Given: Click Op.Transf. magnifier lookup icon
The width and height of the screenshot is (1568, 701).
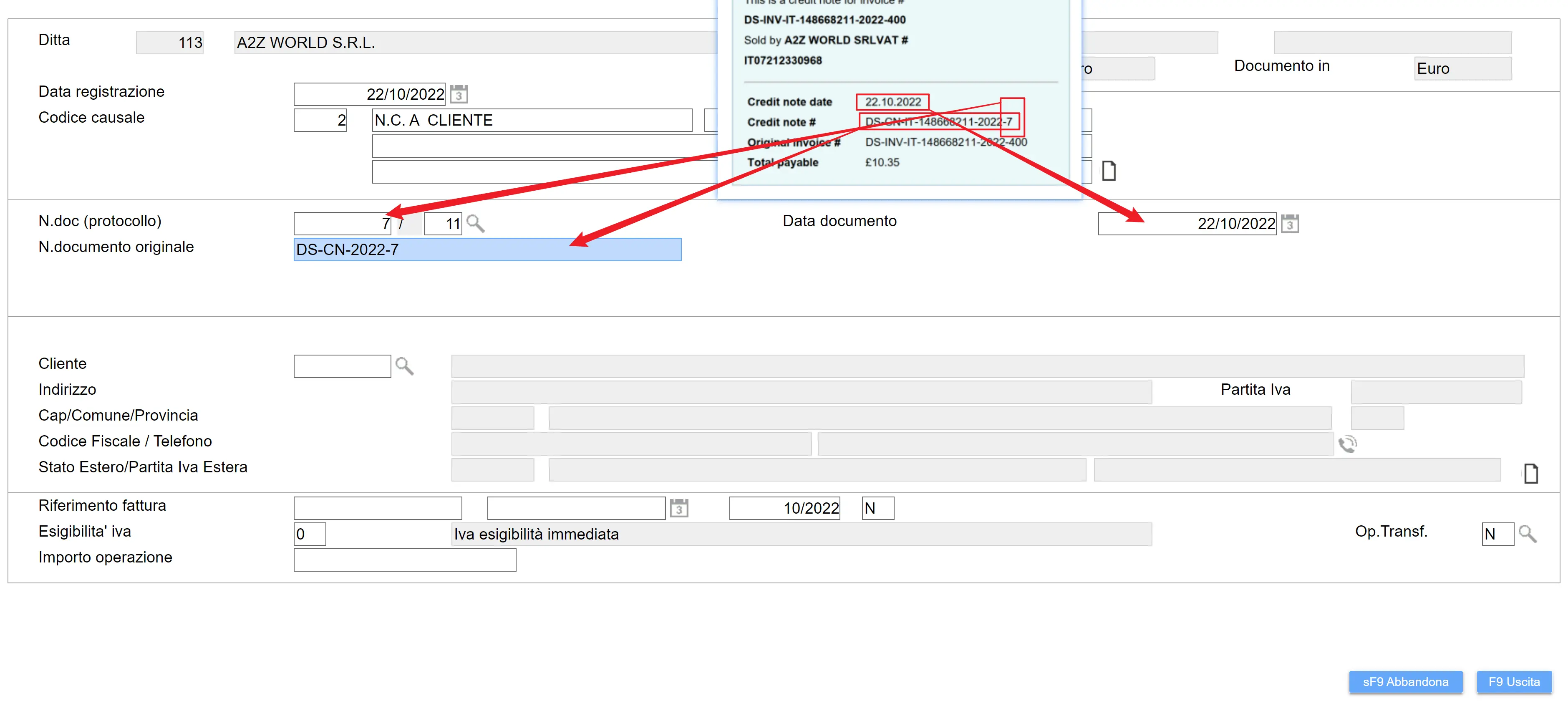Looking at the screenshot, I should tap(1527, 534).
